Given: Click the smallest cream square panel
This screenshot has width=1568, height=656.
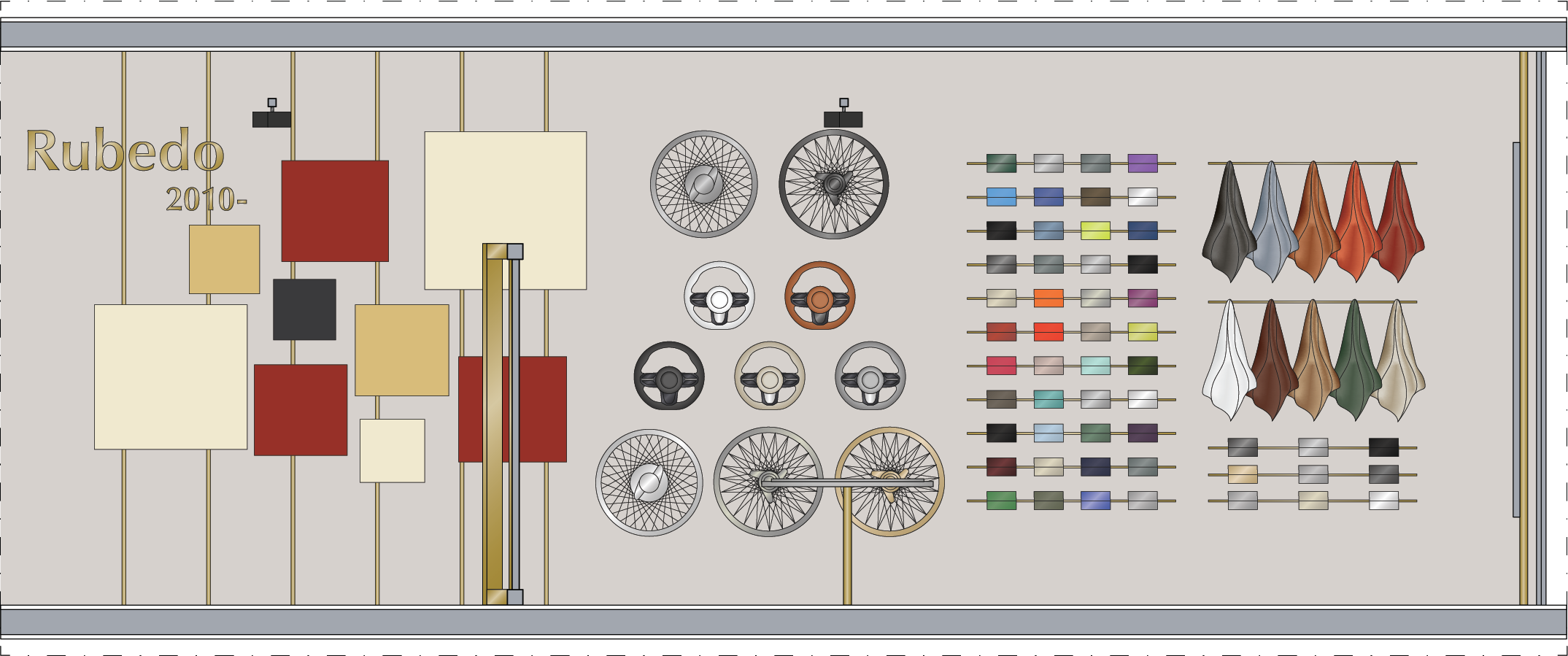Looking at the screenshot, I should tap(393, 451).
